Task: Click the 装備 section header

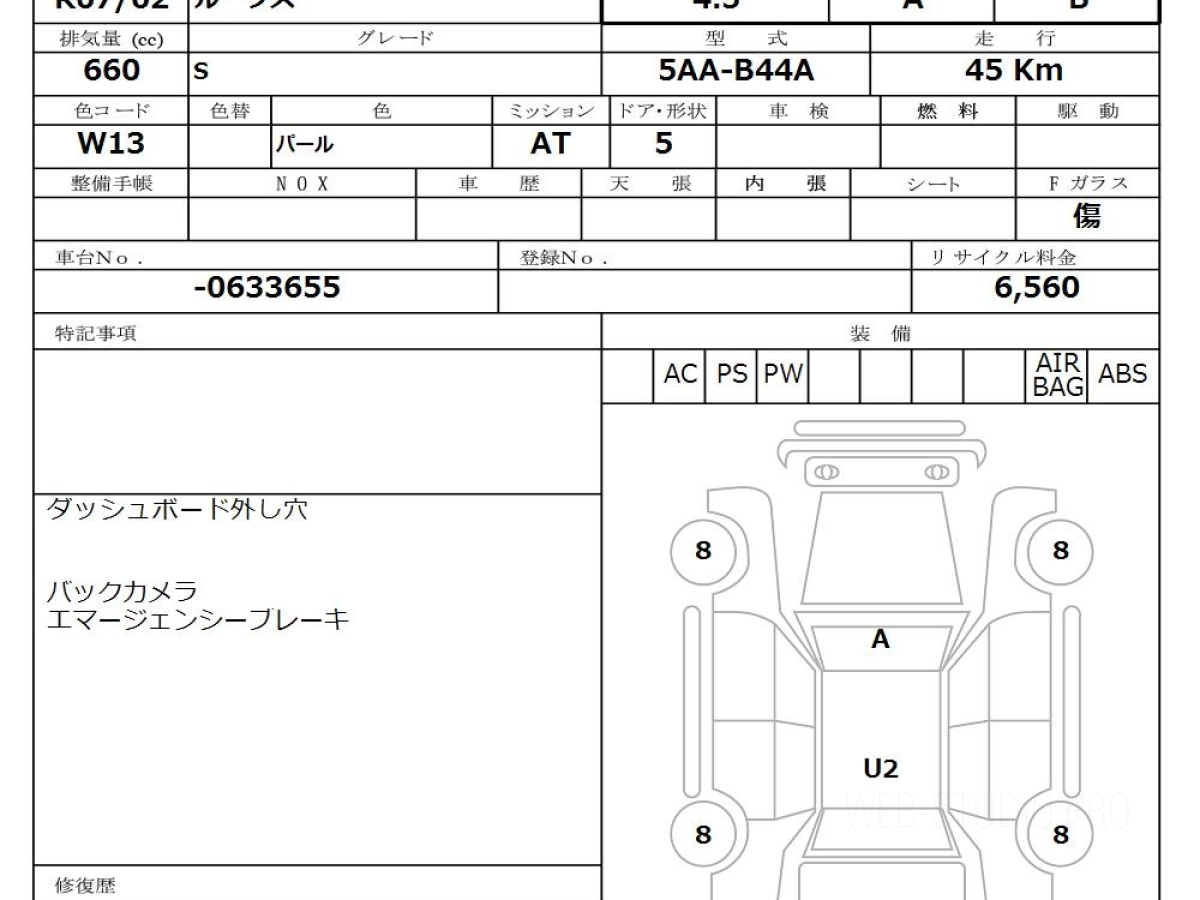Action: coord(881,334)
